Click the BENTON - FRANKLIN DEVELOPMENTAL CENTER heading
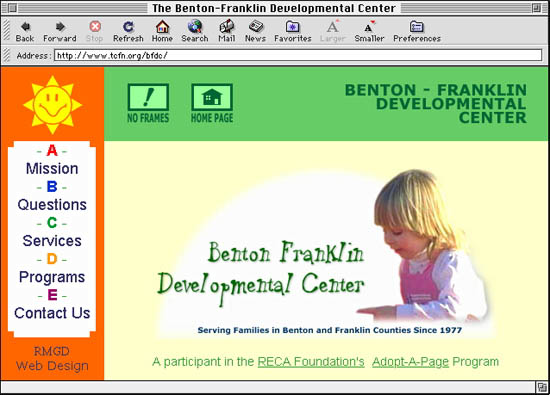This screenshot has height=395, width=550. [435, 104]
